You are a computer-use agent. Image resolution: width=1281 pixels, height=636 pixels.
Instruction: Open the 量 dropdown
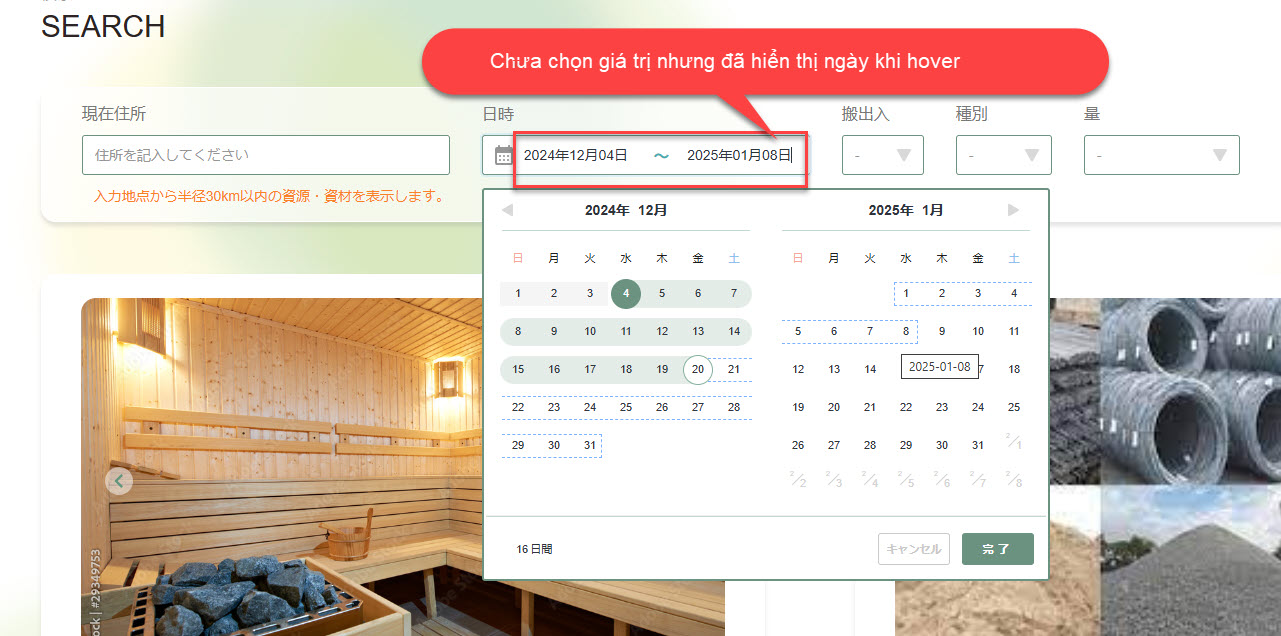[x=1161, y=155]
